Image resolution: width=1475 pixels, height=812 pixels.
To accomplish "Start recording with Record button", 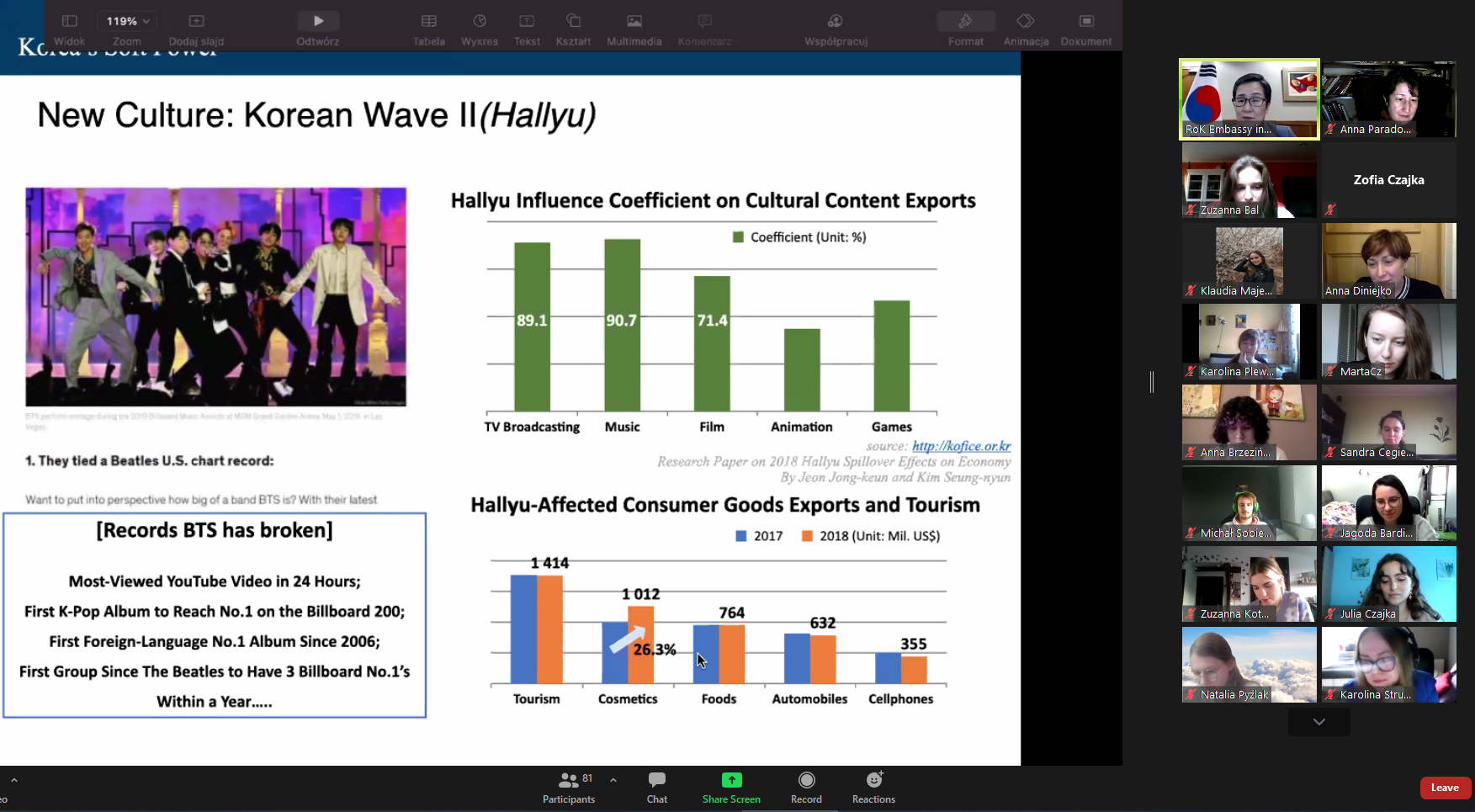I will (806, 788).
